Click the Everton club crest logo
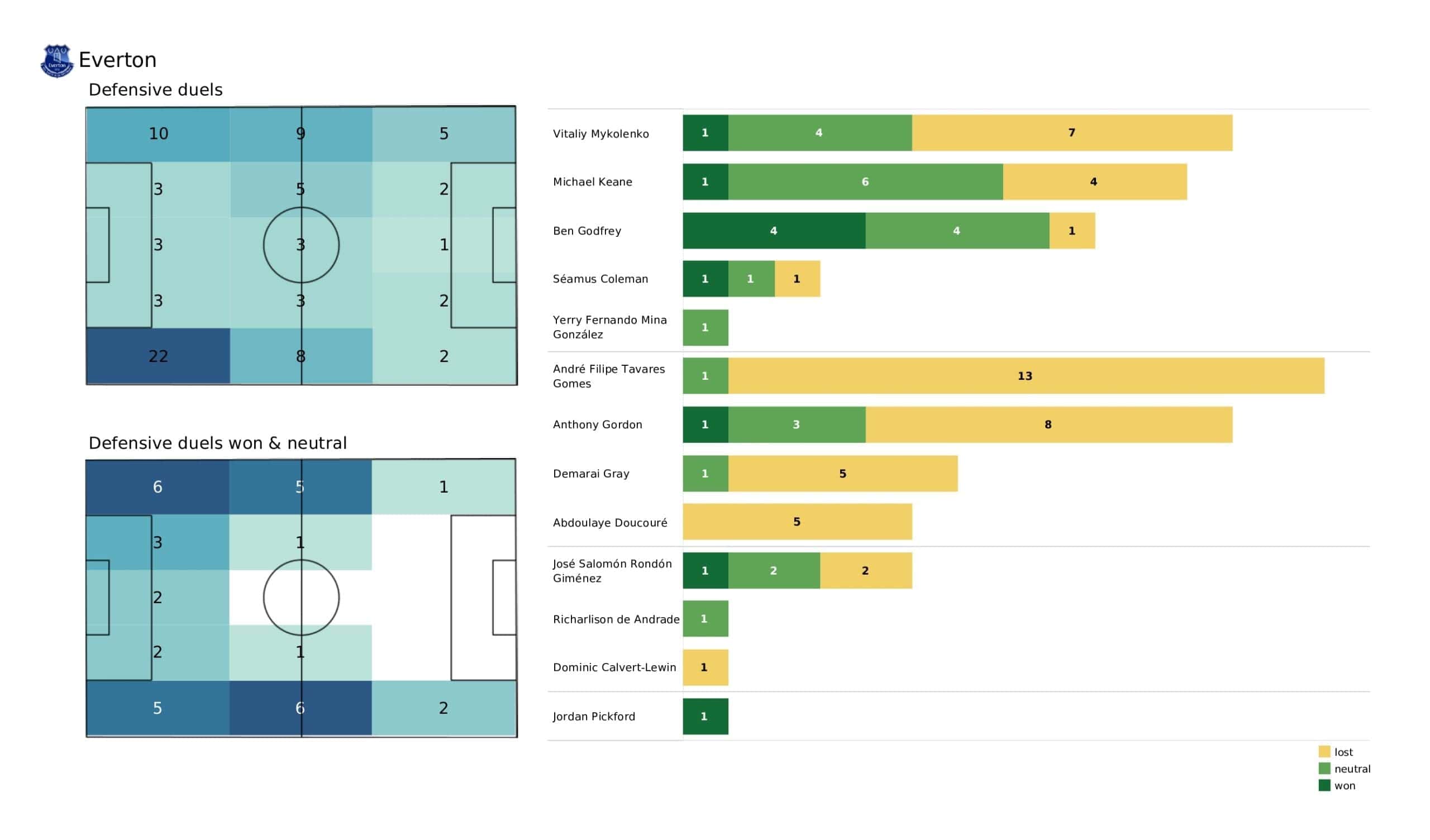The image size is (1430, 840). 57,61
